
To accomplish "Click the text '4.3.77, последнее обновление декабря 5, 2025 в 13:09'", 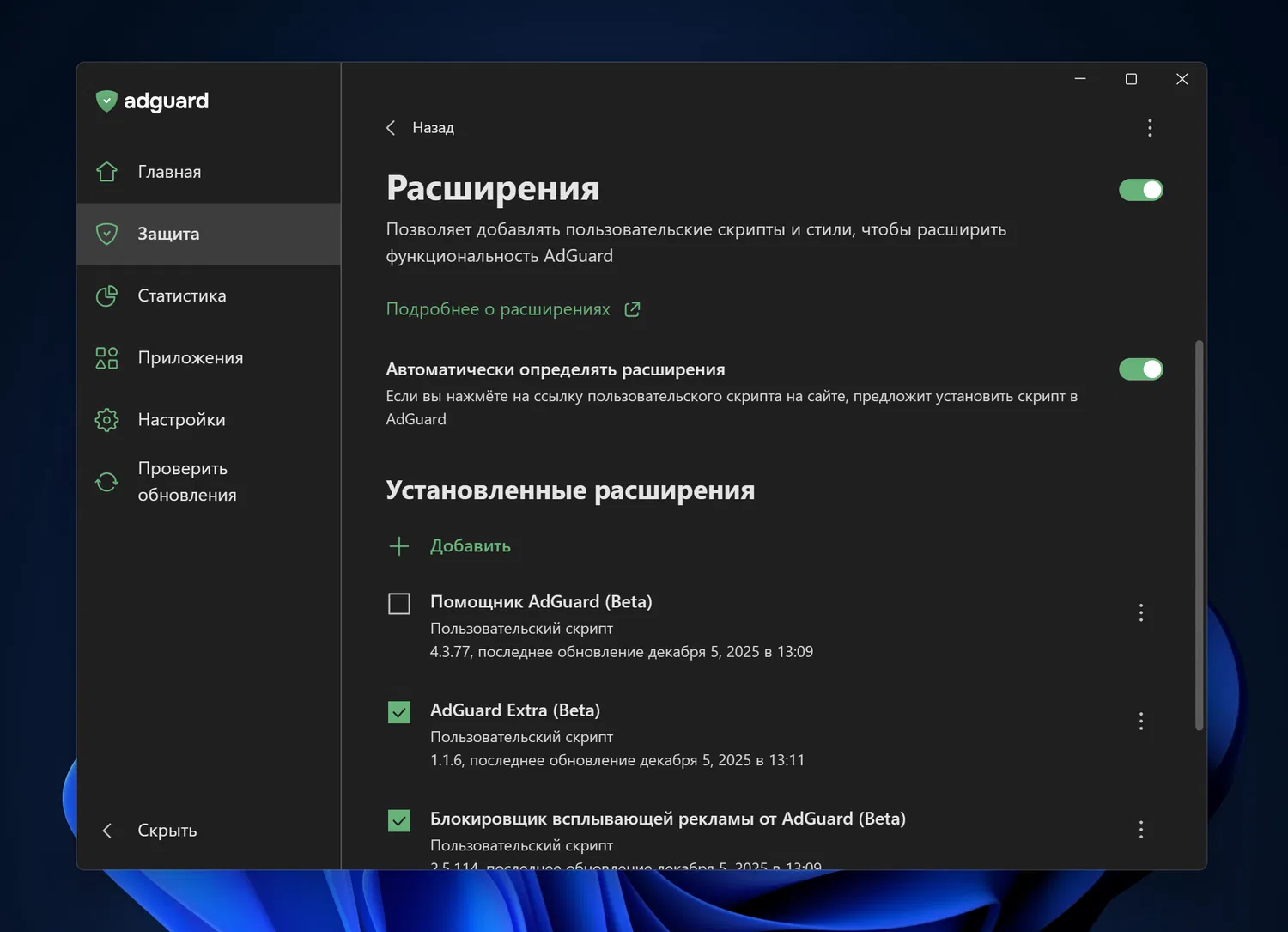I will point(622,652).
